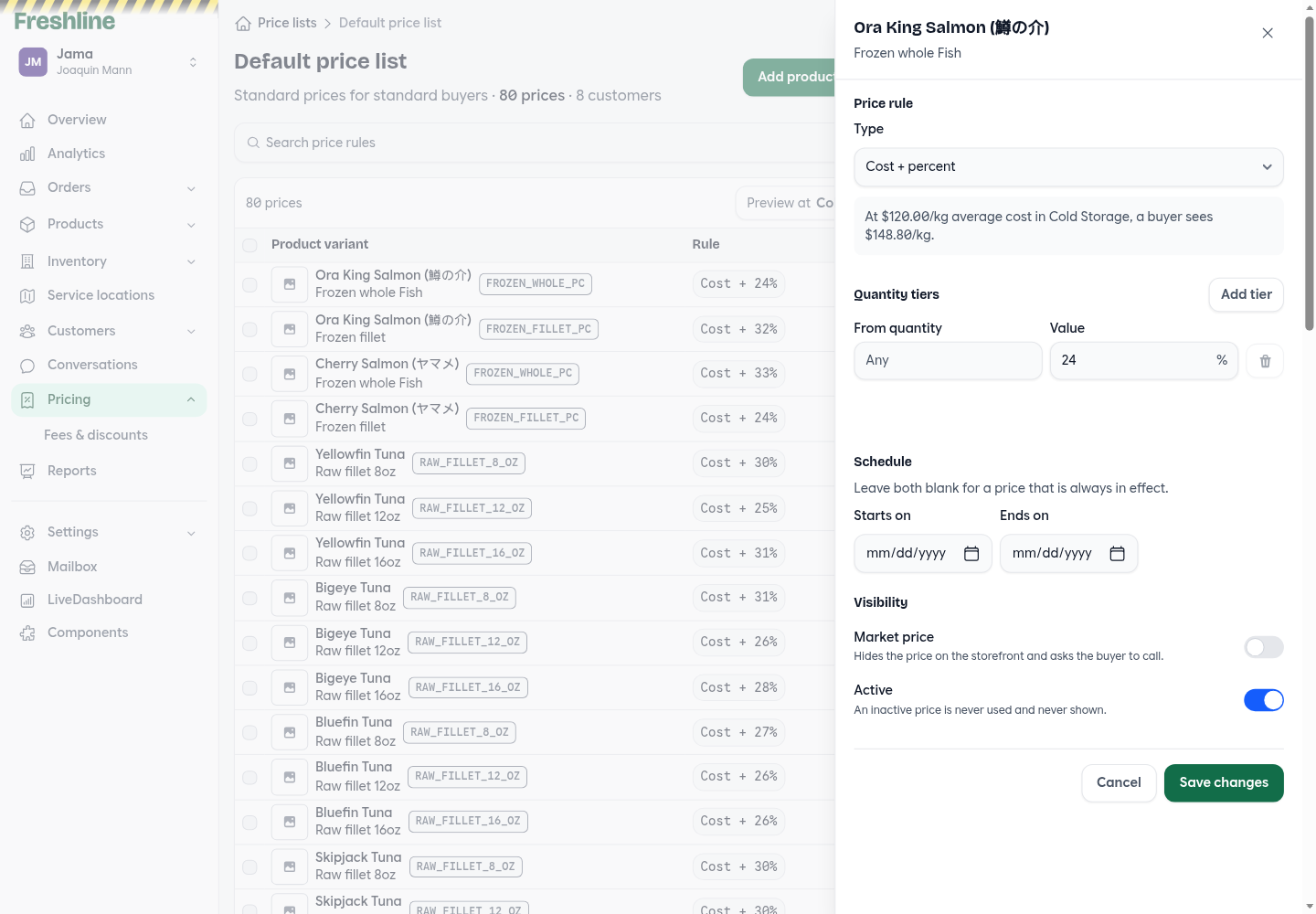Open the price rule Type dropdown
Screen dimensions: 1316x914
click(x=1068, y=167)
